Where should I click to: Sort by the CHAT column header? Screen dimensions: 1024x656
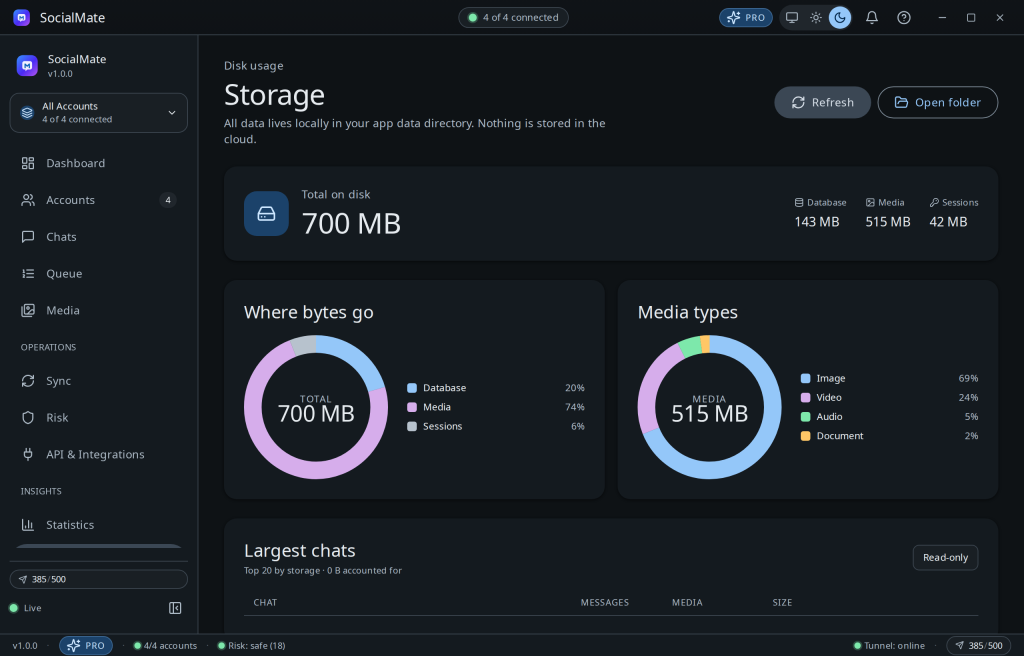click(265, 602)
